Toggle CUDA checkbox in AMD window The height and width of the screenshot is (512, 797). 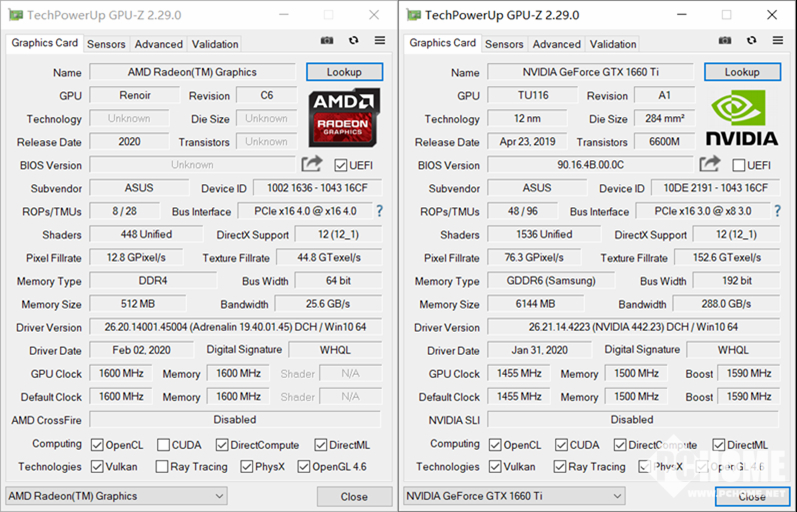tap(163, 445)
